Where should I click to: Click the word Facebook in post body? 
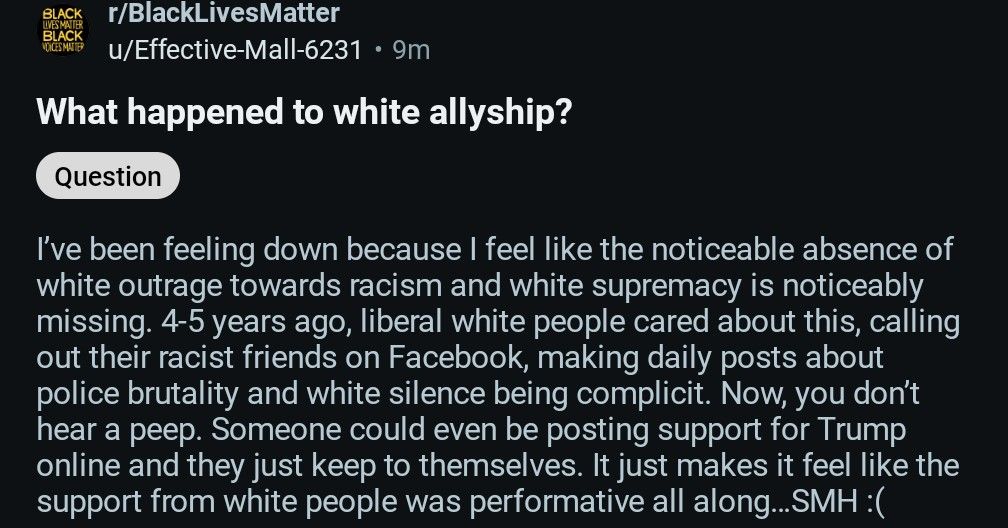(x=458, y=358)
